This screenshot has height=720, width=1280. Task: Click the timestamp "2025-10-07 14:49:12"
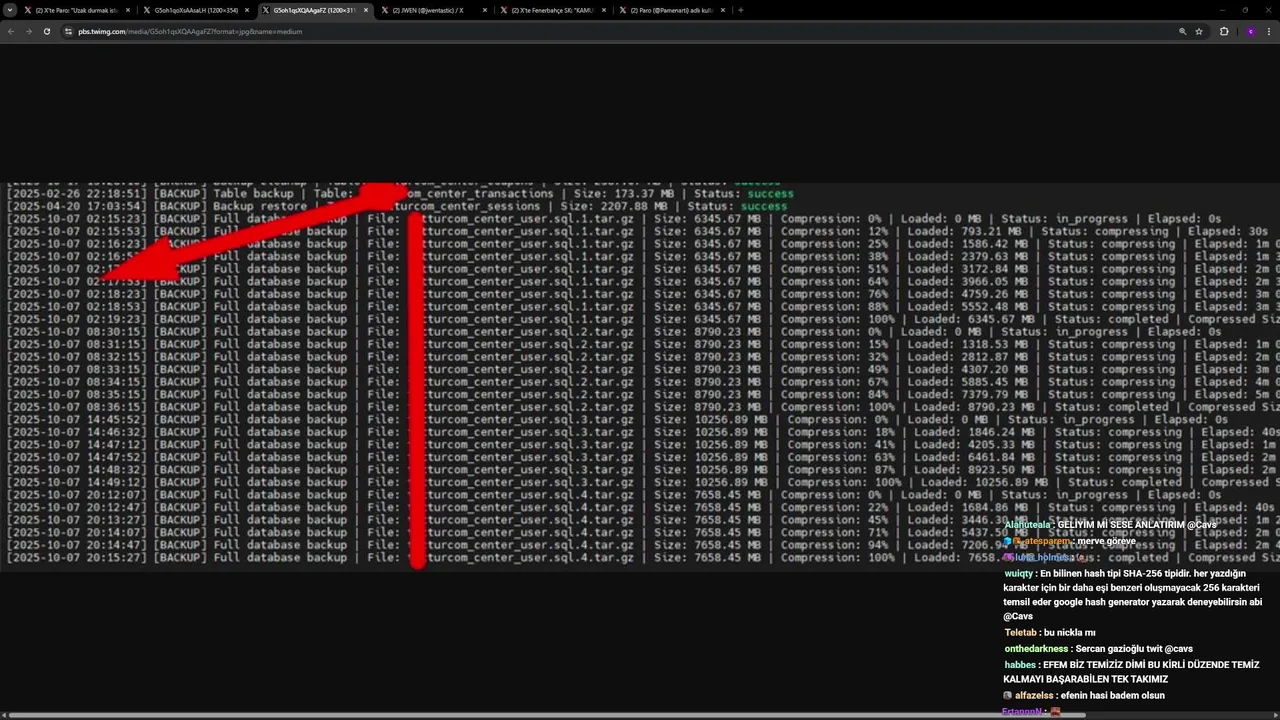[77, 482]
